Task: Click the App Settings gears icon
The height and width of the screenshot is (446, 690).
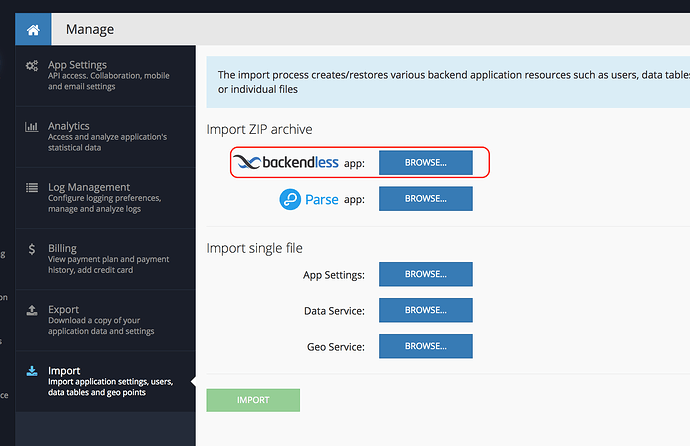Action: coord(30,66)
